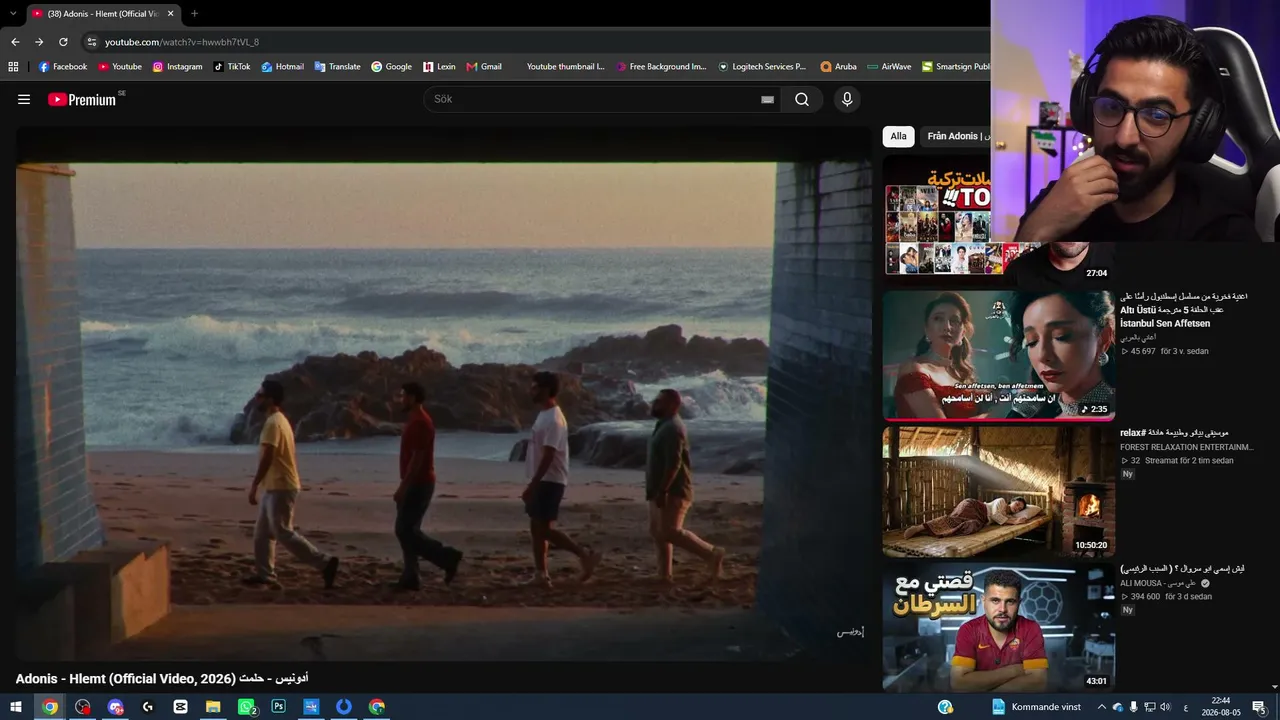Open the YouTube guide hamburger menu
Viewport: 1280px width, 720px height.
pos(24,99)
